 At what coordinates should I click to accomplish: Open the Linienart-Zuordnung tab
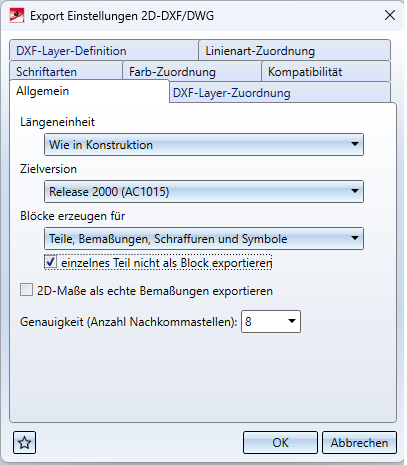294,50
